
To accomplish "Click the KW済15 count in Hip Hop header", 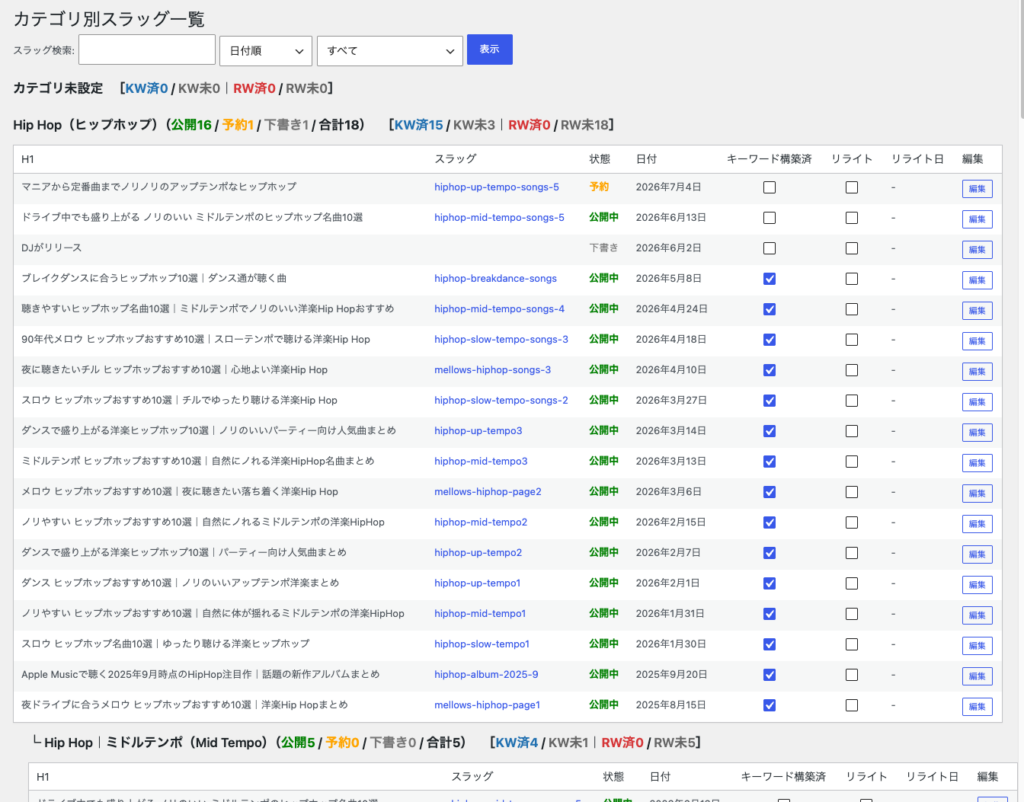I will (x=419, y=125).
